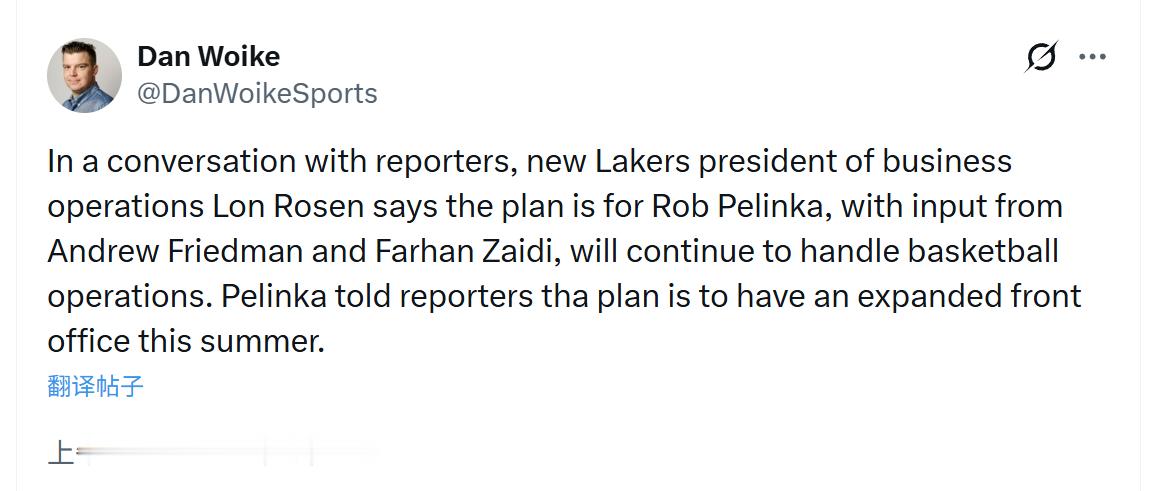Click the Dan Woike display name
The height and width of the screenshot is (491, 1171).
tap(208, 56)
